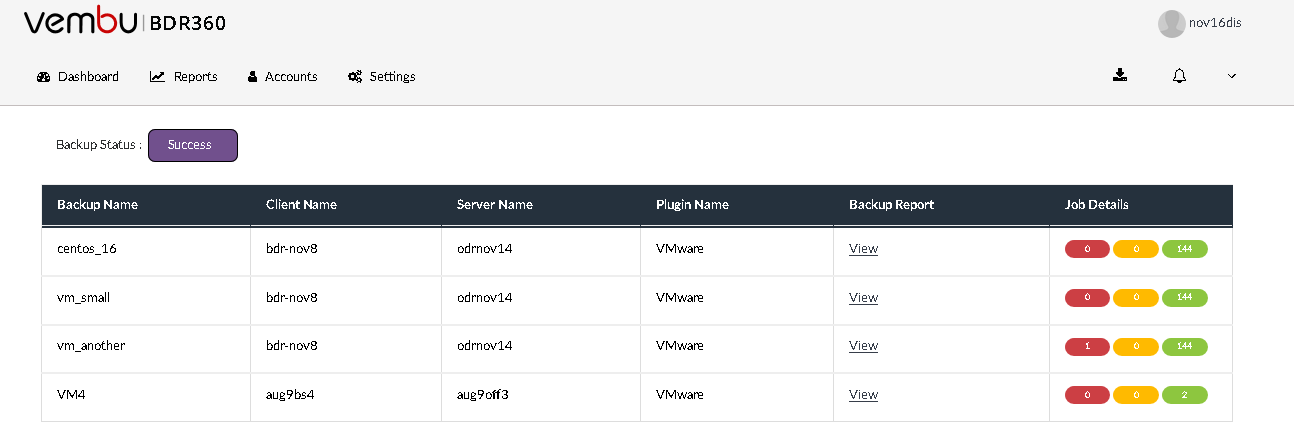Click the download icon in header
Screen dimensions: 1294x447
click(x=1120, y=75)
